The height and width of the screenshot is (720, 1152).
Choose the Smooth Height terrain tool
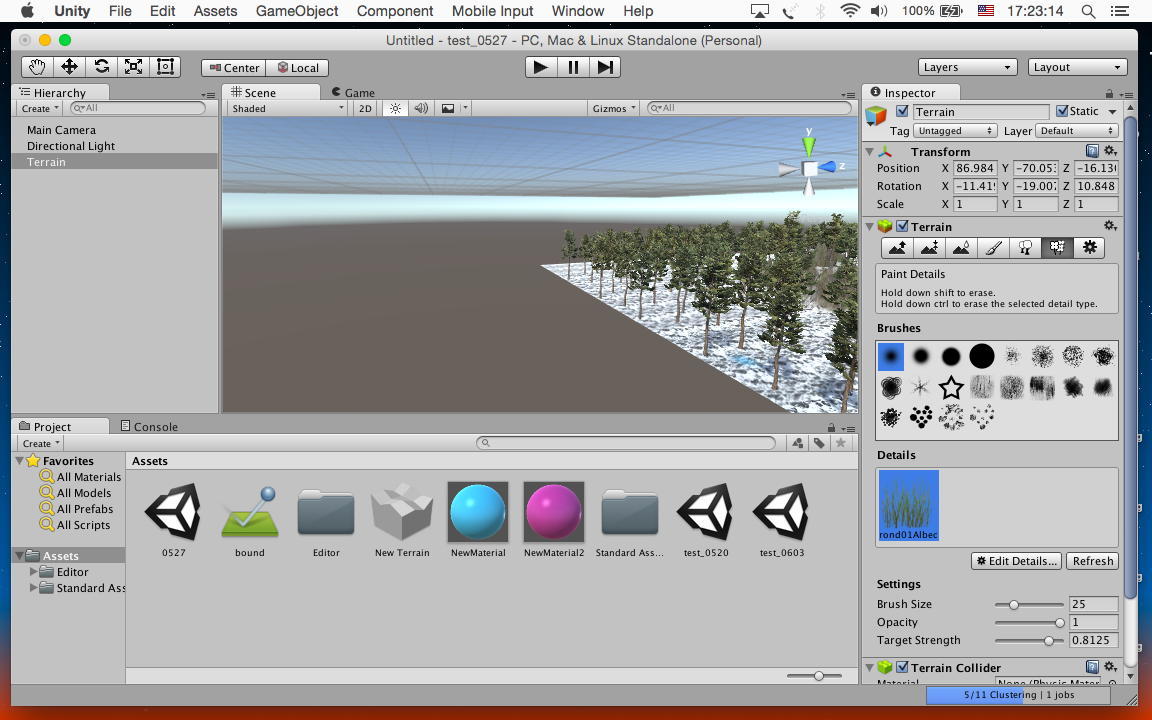click(961, 248)
